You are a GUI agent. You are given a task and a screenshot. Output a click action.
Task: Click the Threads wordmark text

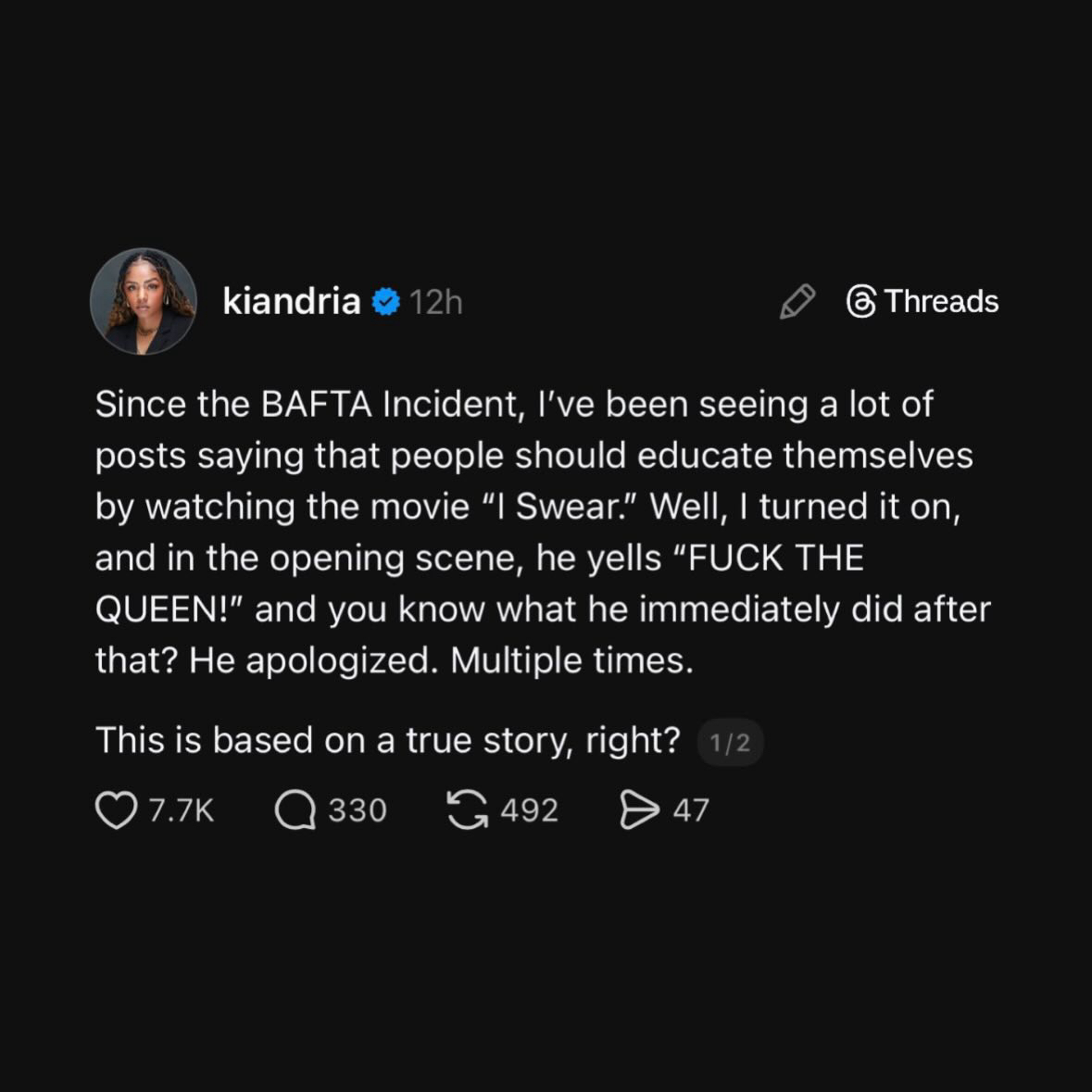(941, 302)
